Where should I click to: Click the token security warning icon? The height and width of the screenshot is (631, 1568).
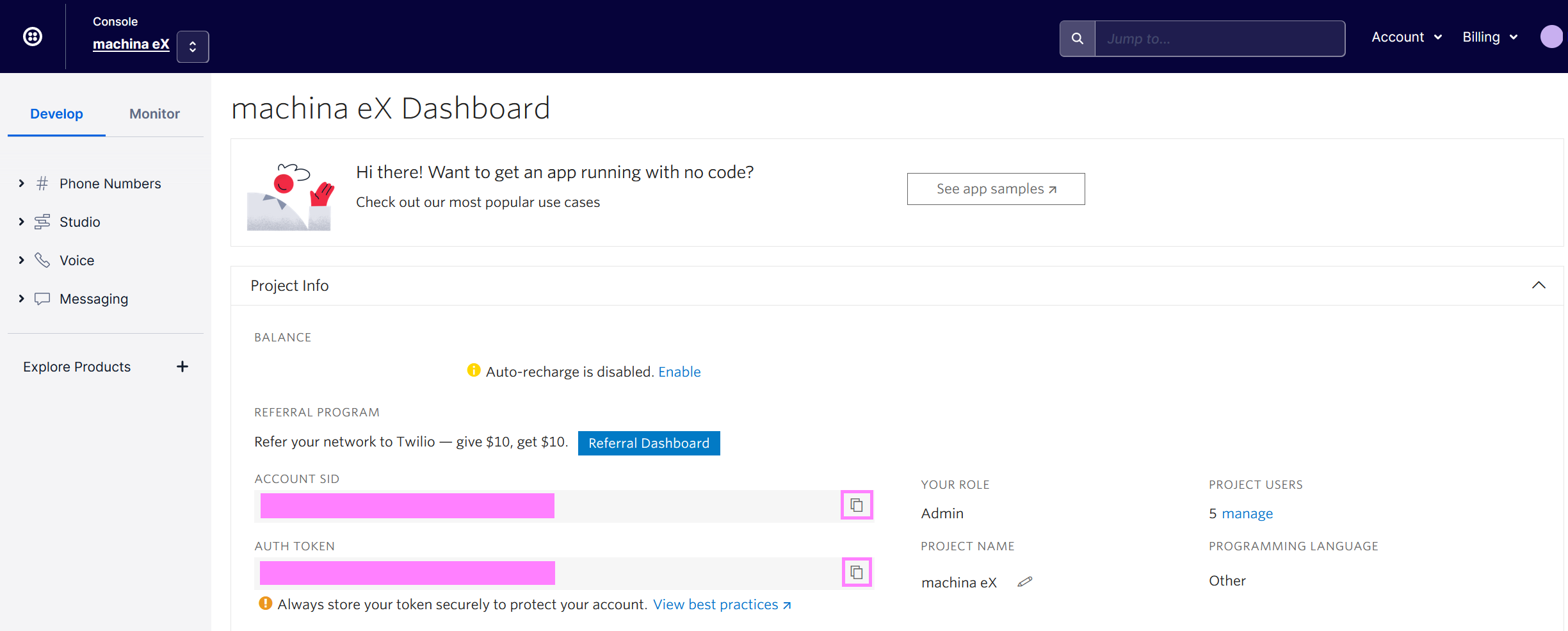pyautogui.click(x=265, y=603)
